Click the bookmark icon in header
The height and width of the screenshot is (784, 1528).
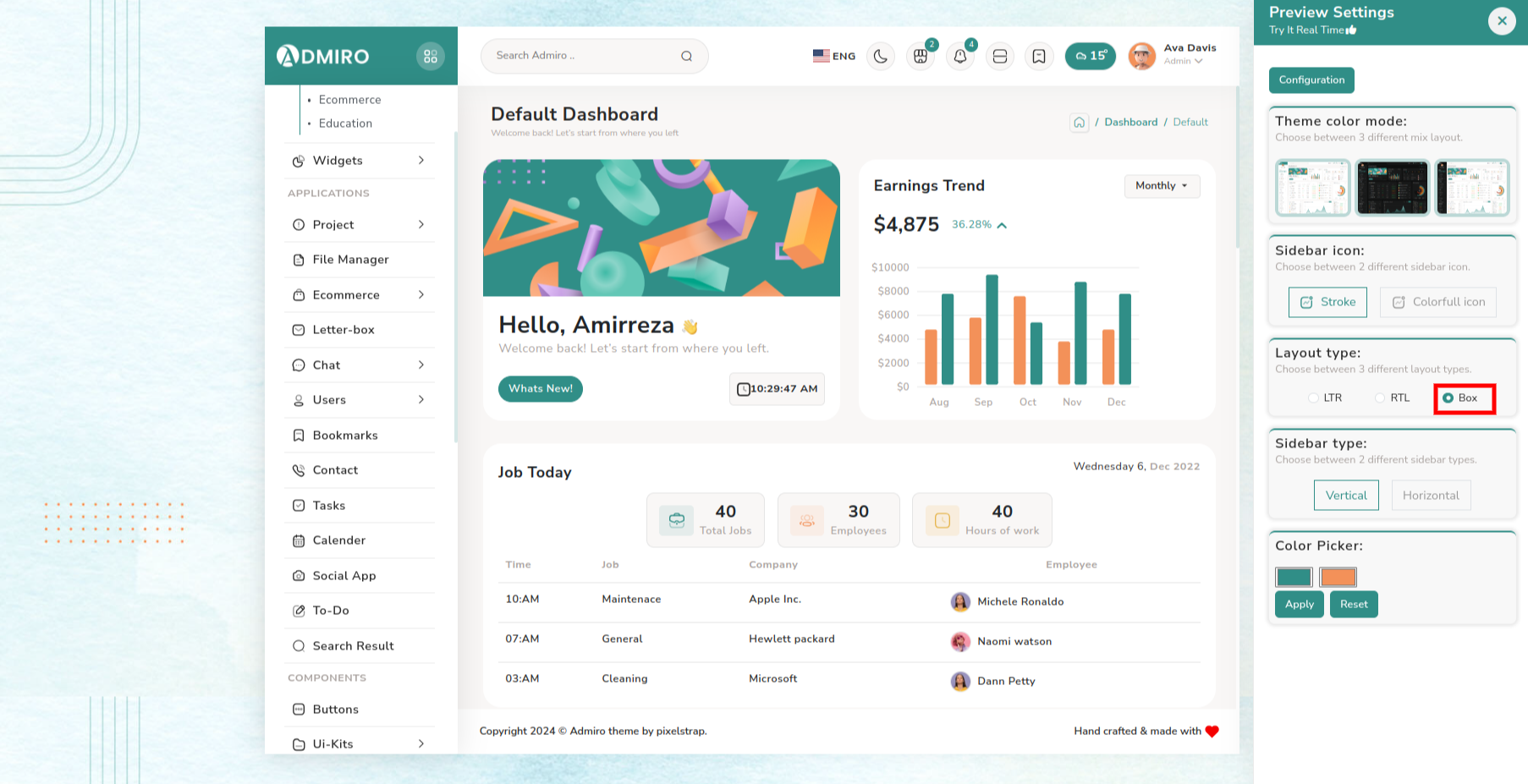point(1039,57)
